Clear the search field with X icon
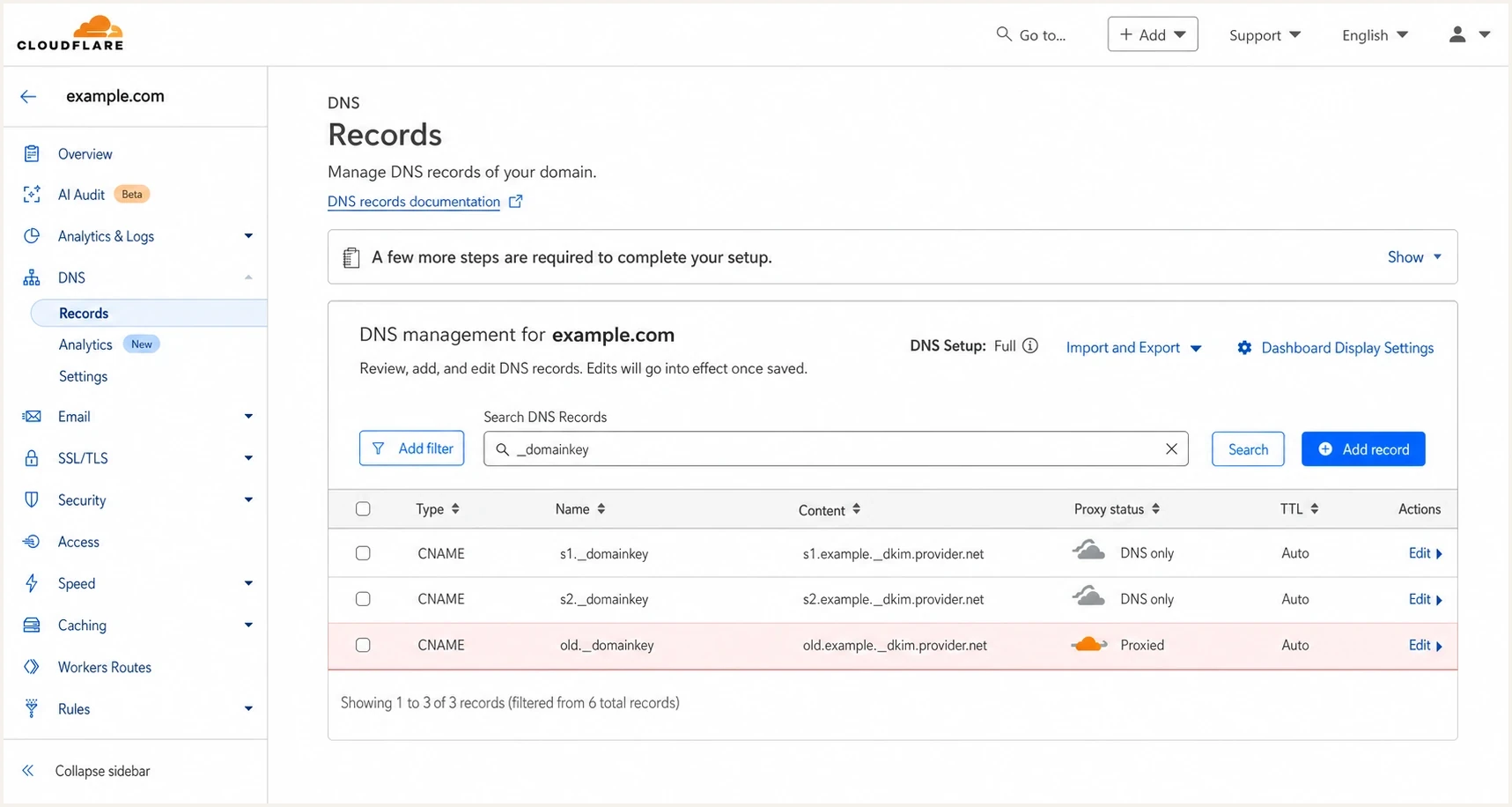 point(1171,449)
